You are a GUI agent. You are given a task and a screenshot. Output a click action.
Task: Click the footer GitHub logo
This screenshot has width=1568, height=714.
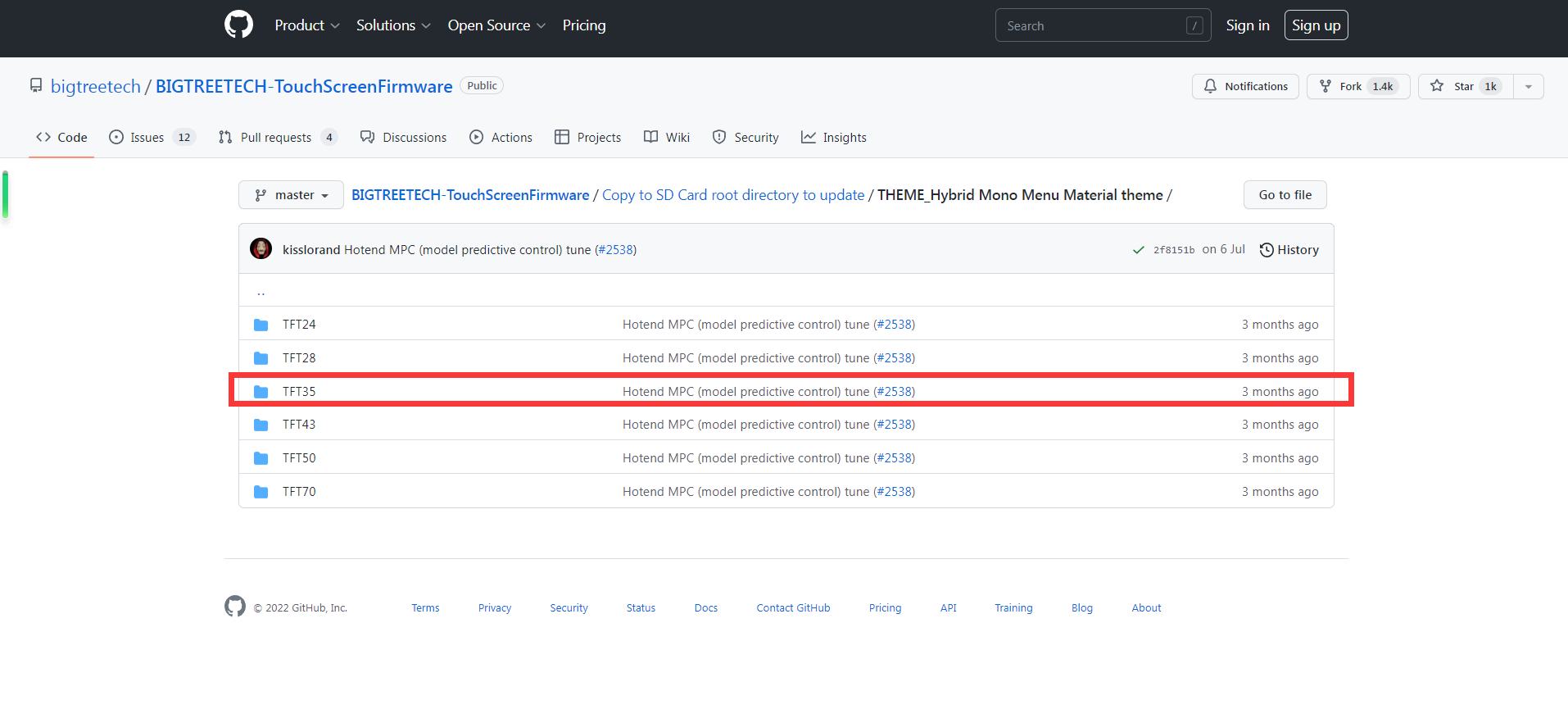(x=235, y=607)
